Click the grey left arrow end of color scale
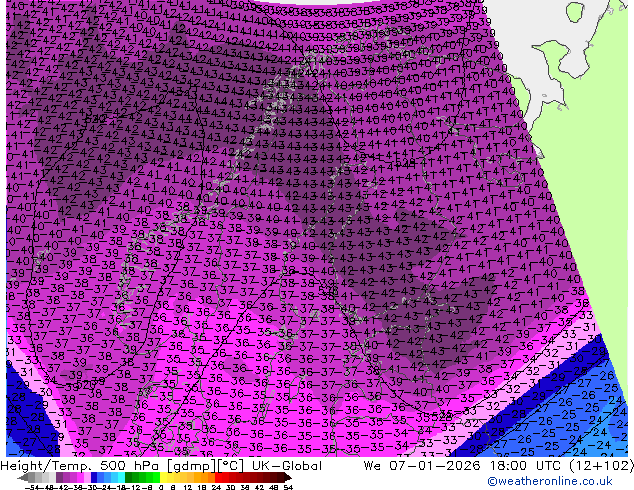The width and height of the screenshot is (634, 490). 22,477
